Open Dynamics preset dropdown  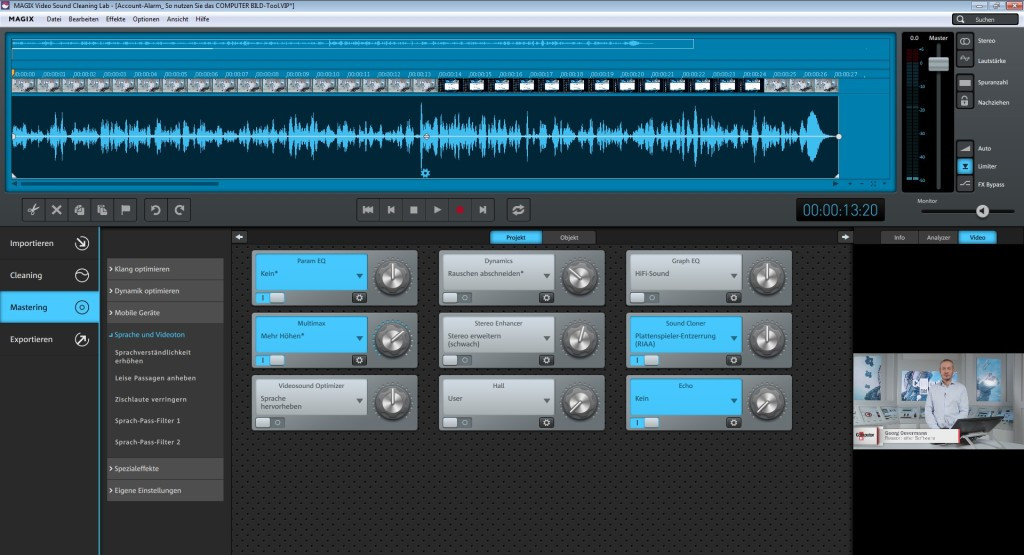click(547, 276)
